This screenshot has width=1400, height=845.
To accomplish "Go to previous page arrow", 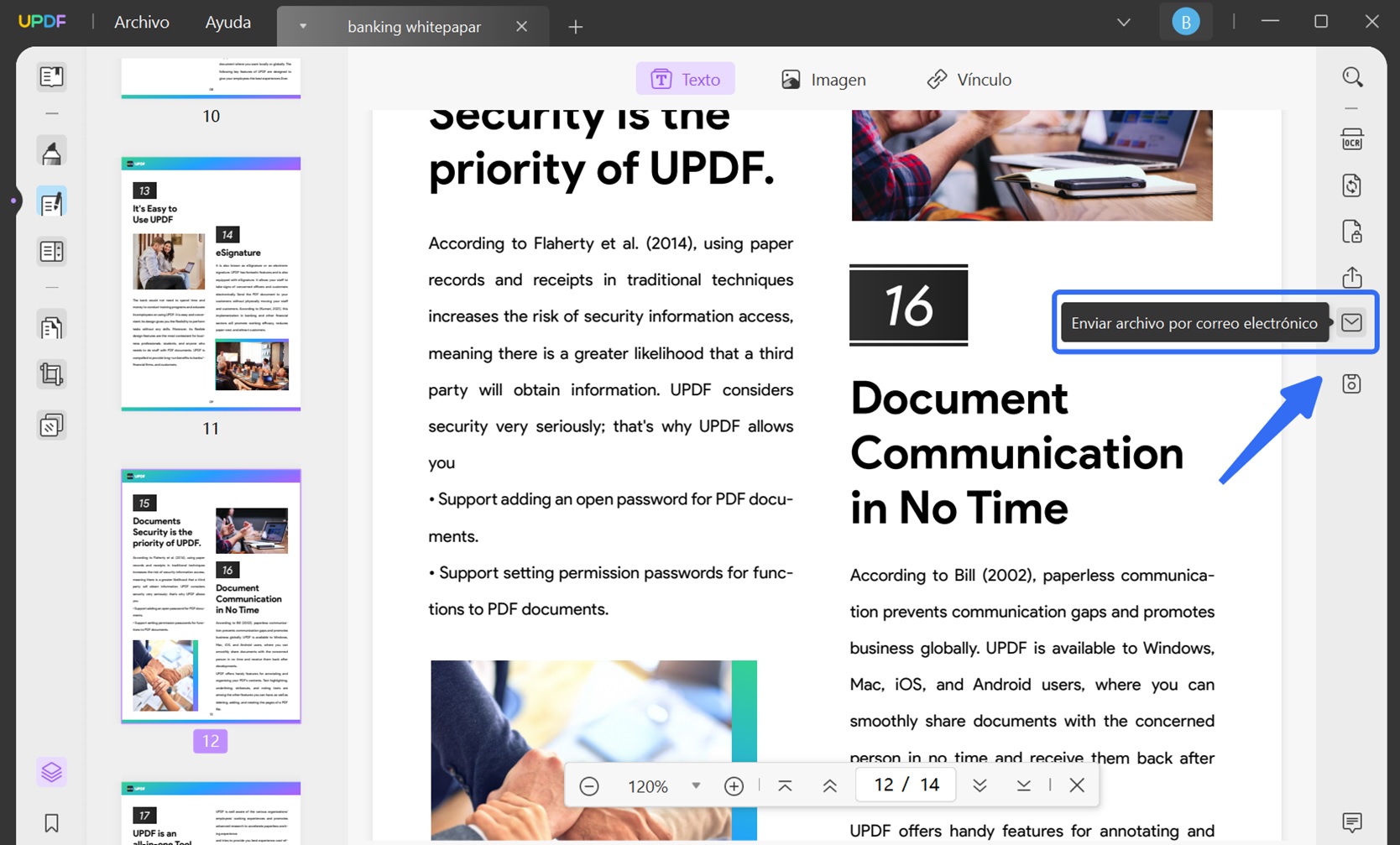I will click(x=829, y=786).
